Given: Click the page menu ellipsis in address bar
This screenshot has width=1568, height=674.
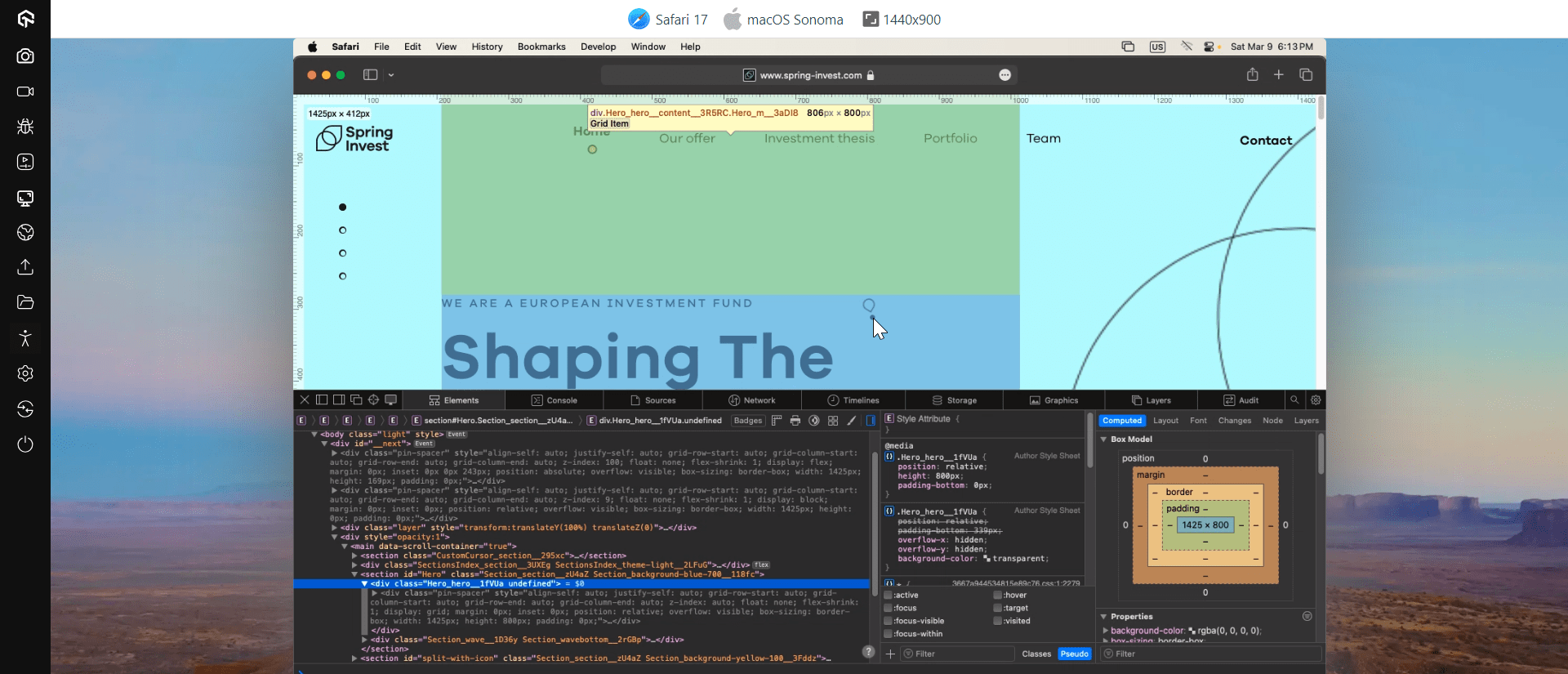Looking at the screenshot, I should pyautogui.click(x=1004, y=75).
